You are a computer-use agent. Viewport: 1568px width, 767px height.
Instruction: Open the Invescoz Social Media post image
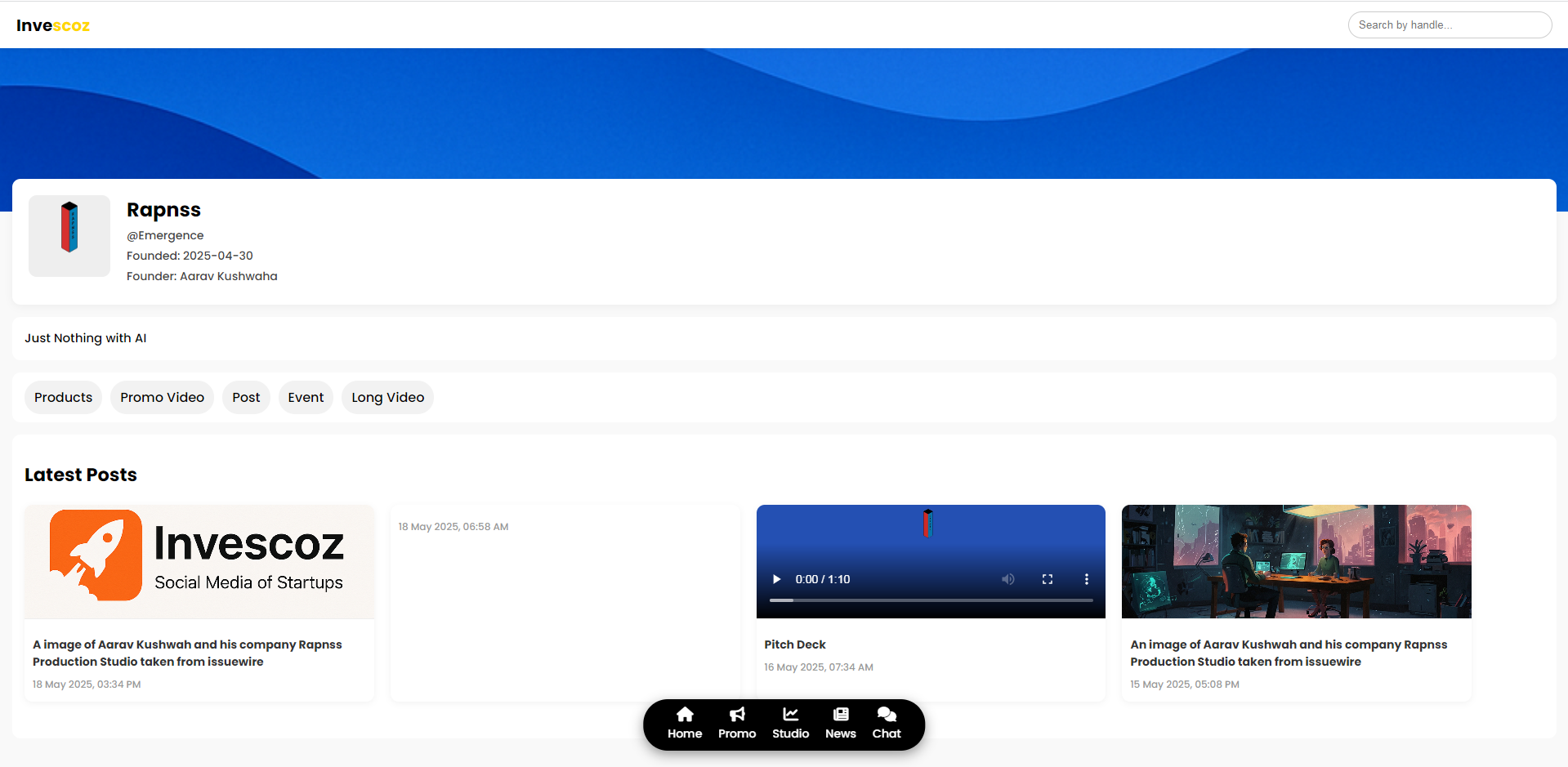click(x=199, y=561)
